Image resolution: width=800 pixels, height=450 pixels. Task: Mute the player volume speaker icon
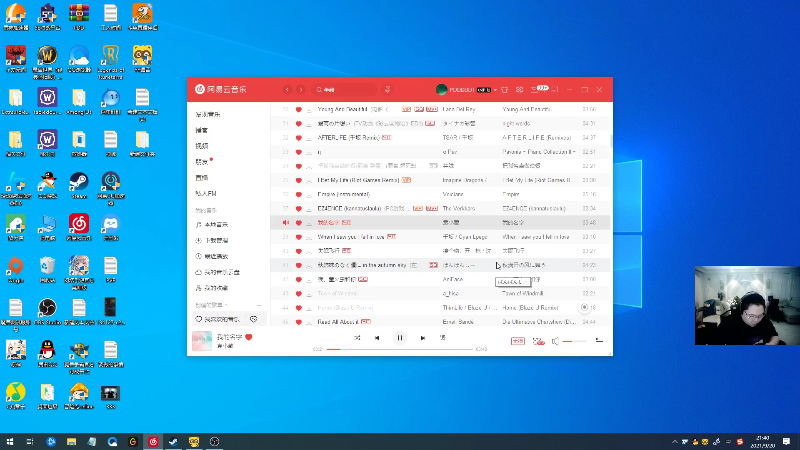click(555, 341)
